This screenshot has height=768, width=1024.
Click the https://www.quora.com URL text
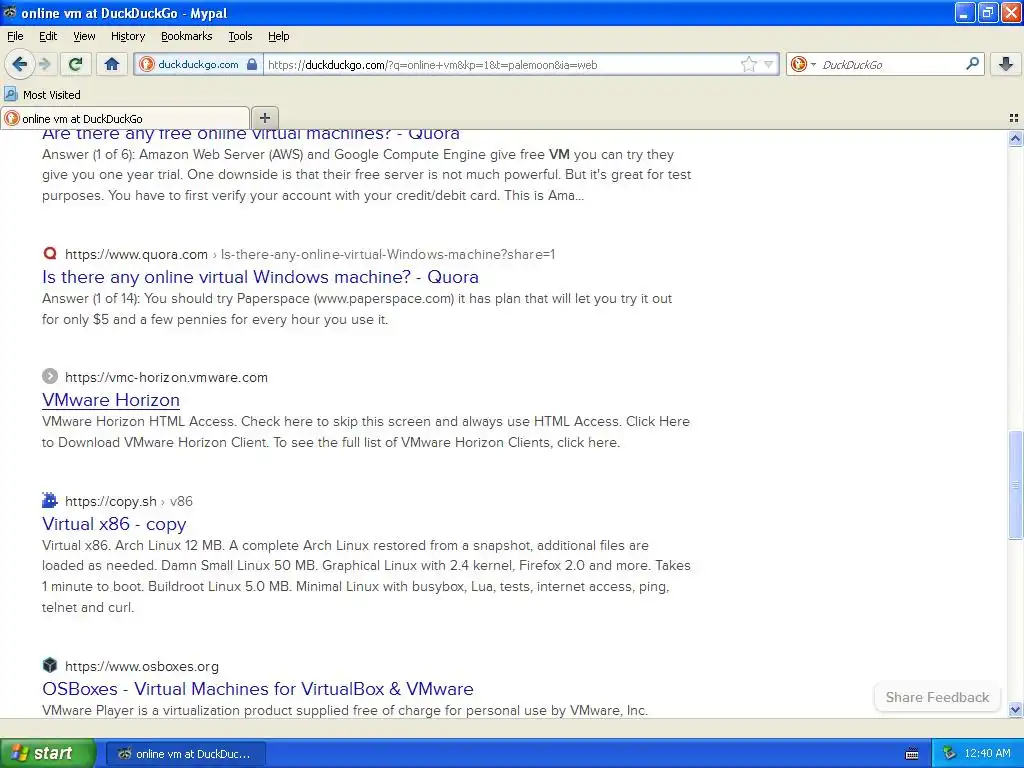(x=136, y=254)
